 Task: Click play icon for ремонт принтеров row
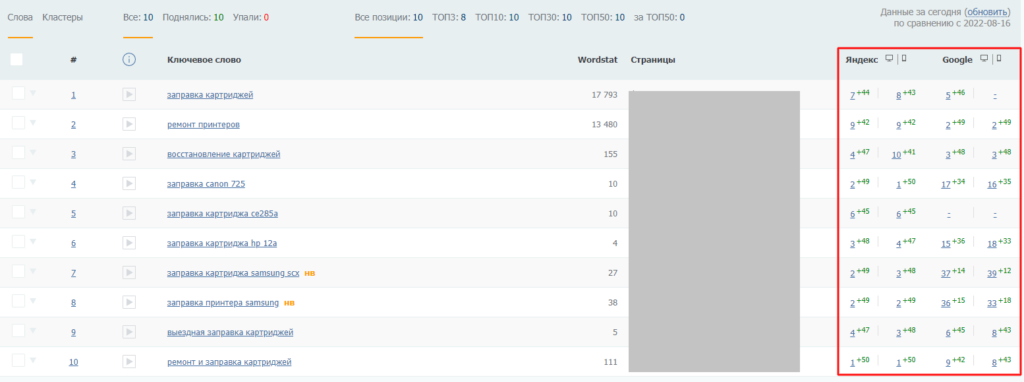pos(129,125)
